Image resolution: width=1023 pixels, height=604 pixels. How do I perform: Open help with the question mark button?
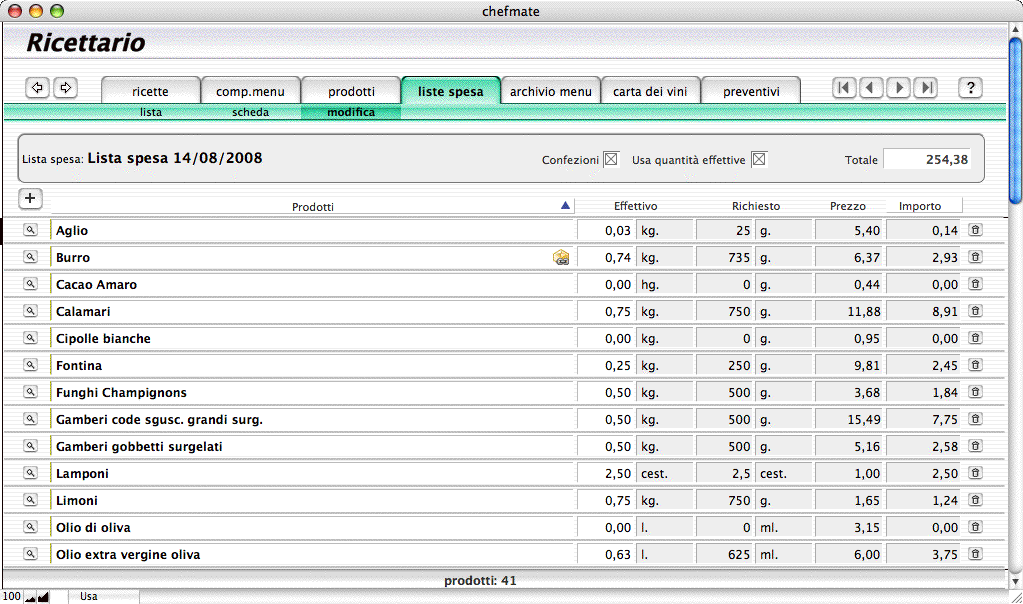point(971,87)
